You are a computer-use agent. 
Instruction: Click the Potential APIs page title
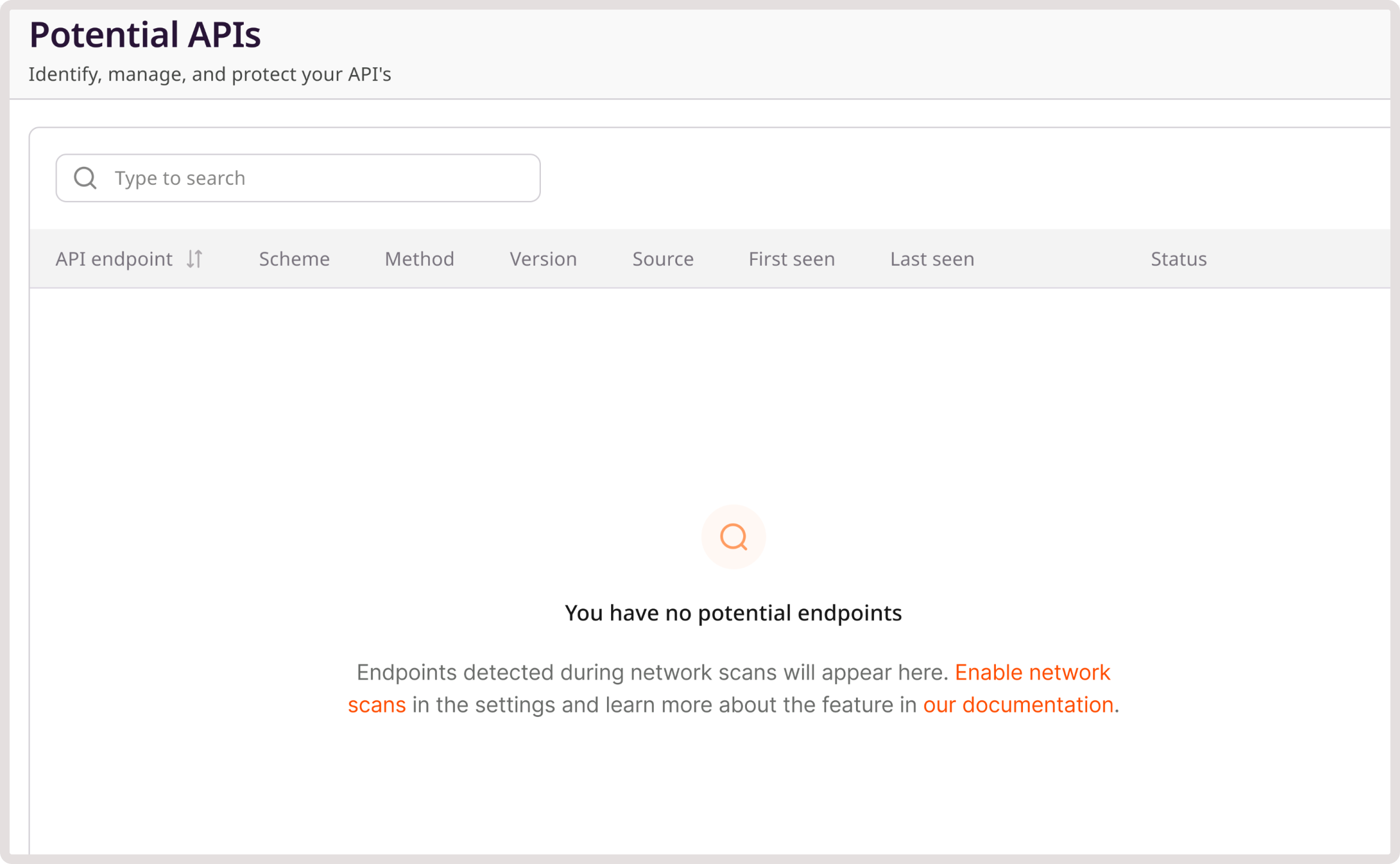coord(145,34)
